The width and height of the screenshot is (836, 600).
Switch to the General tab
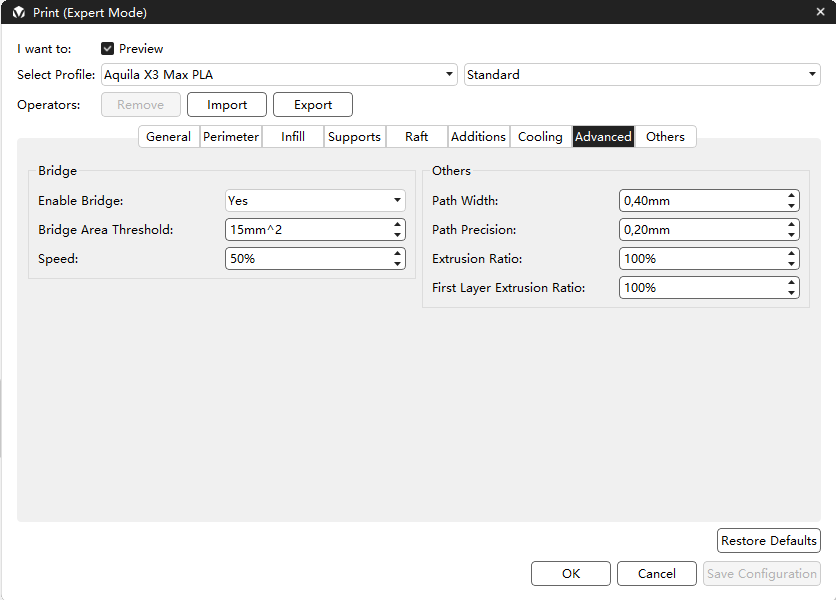tap(168, 137)
